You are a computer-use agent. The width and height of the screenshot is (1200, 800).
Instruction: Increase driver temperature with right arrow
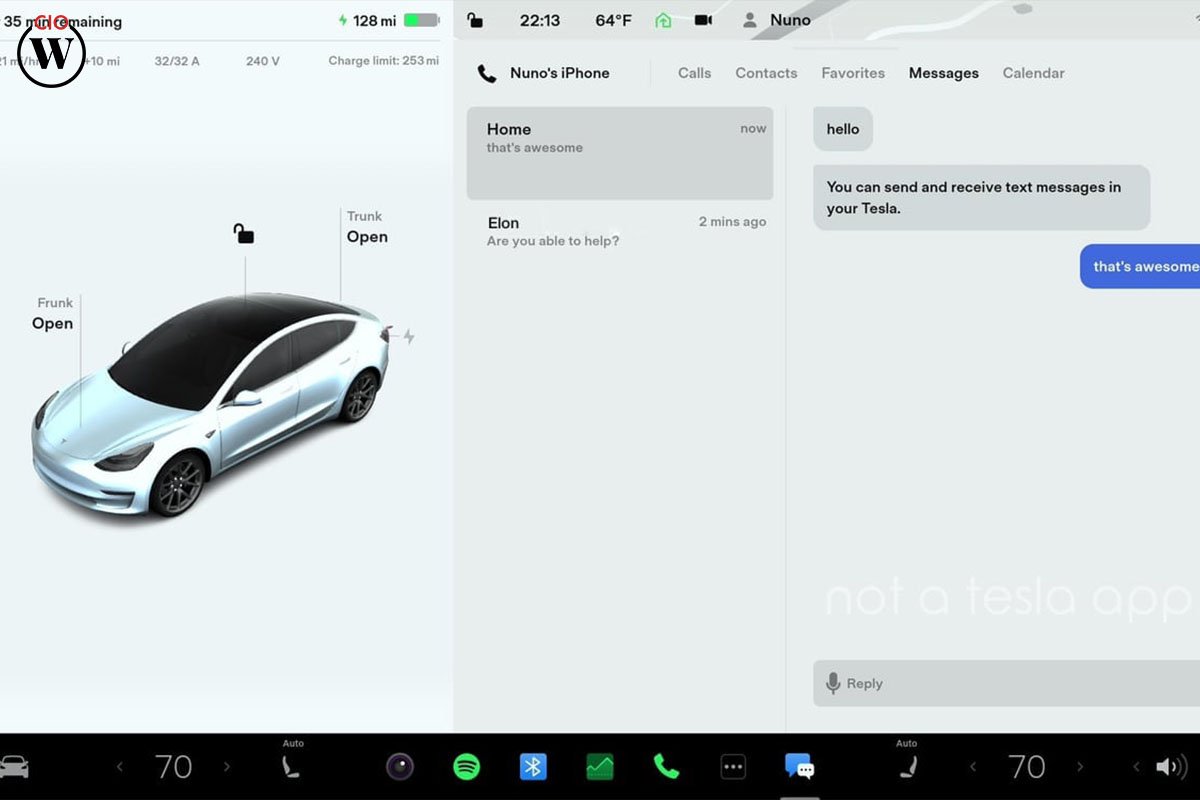pos(226,767)
